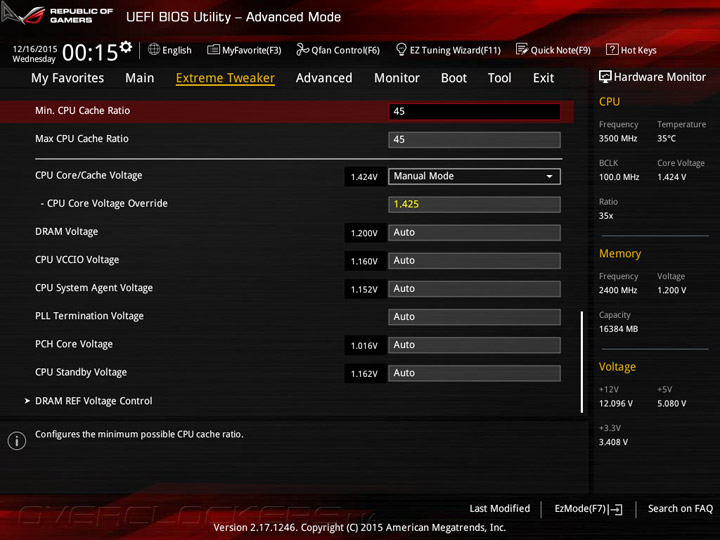Viewport: 720px width, 540px height.
Task: Select the CPU System Agent Voltage label
Action: point(94,288)
